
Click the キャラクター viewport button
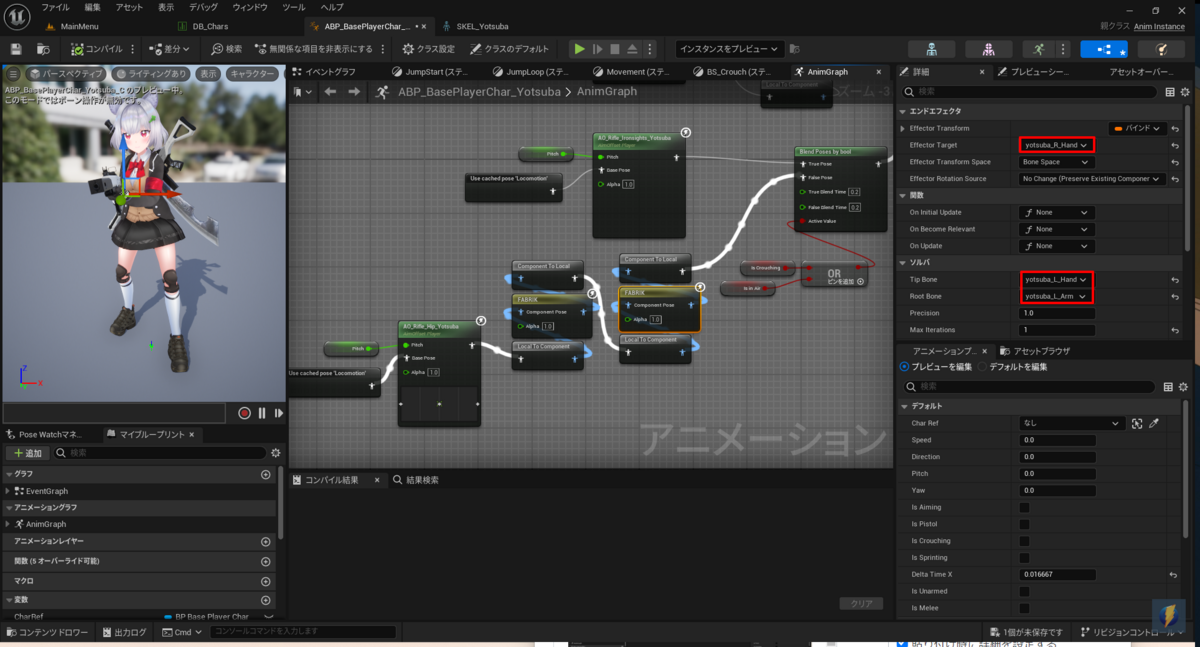pos(252,74)
